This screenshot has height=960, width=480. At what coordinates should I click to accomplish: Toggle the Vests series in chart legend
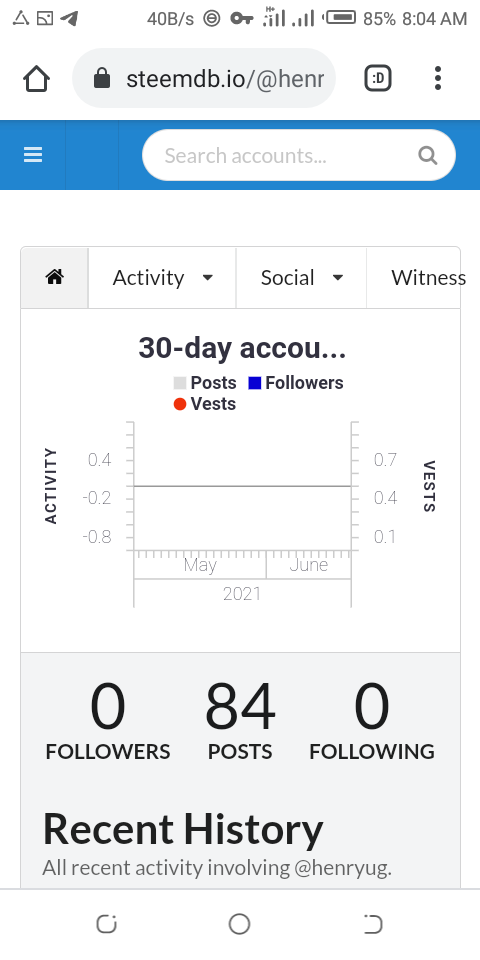click(204, 403)
